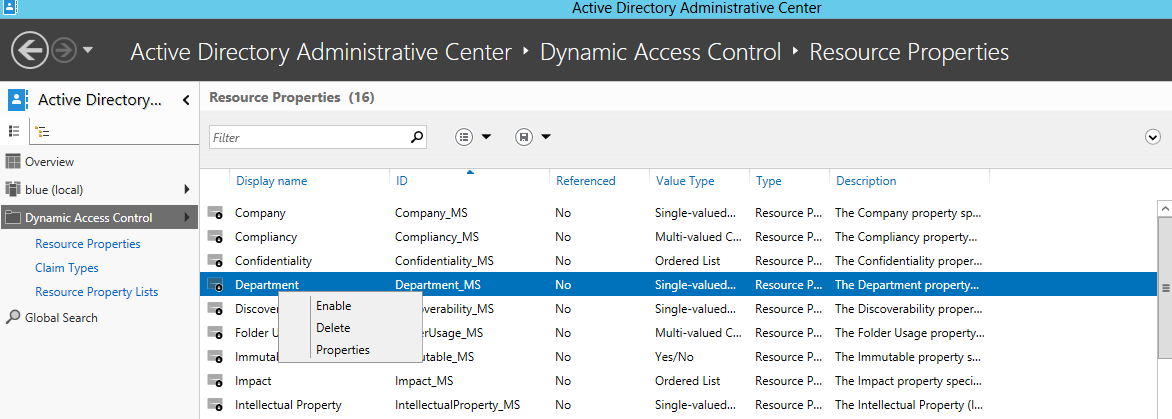
Task: Click the Yes/No value type cell
Action: 673,356
